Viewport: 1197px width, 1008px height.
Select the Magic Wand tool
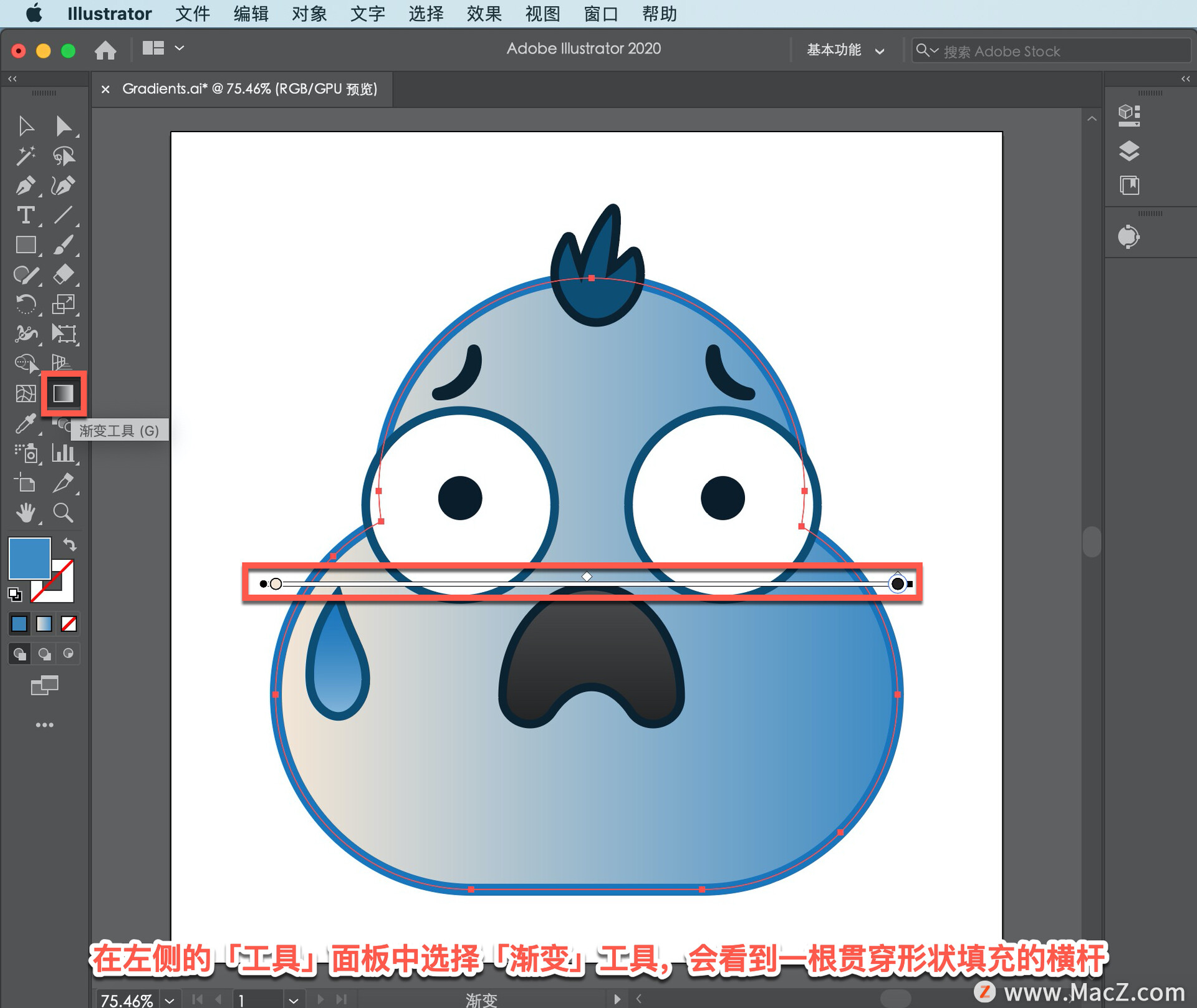pos(25,156)
